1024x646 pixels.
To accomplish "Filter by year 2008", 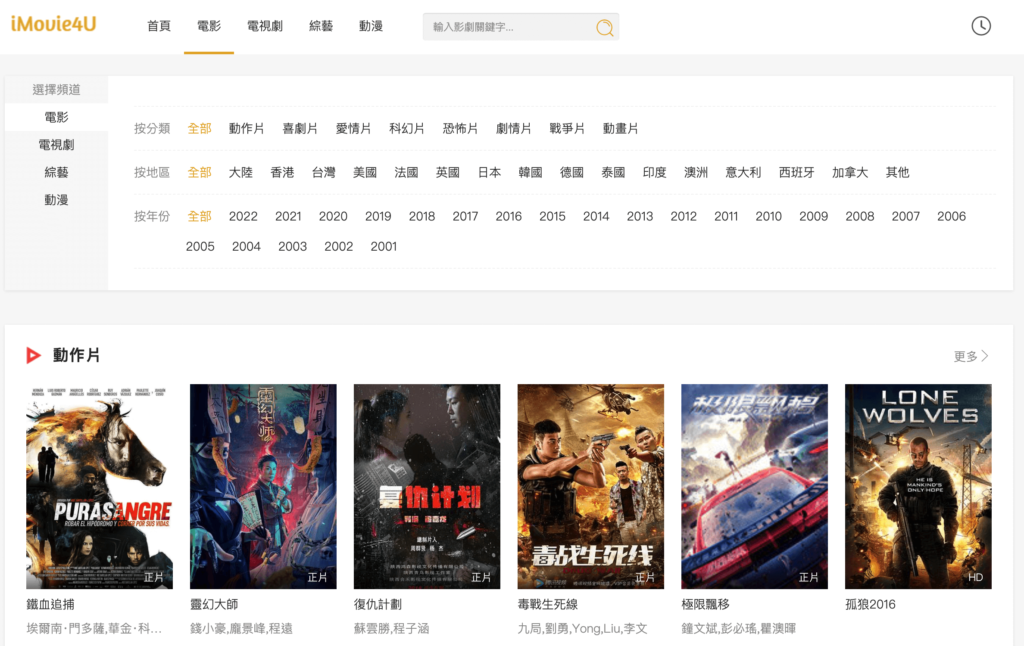I will (859, 216).
